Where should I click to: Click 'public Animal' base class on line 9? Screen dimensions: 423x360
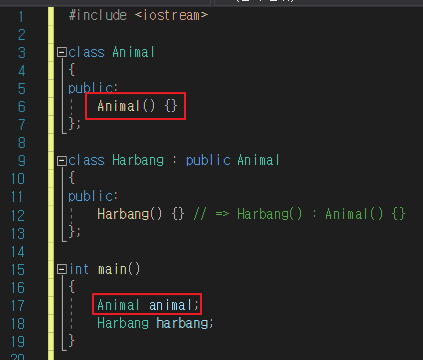(x=232, y=161)
